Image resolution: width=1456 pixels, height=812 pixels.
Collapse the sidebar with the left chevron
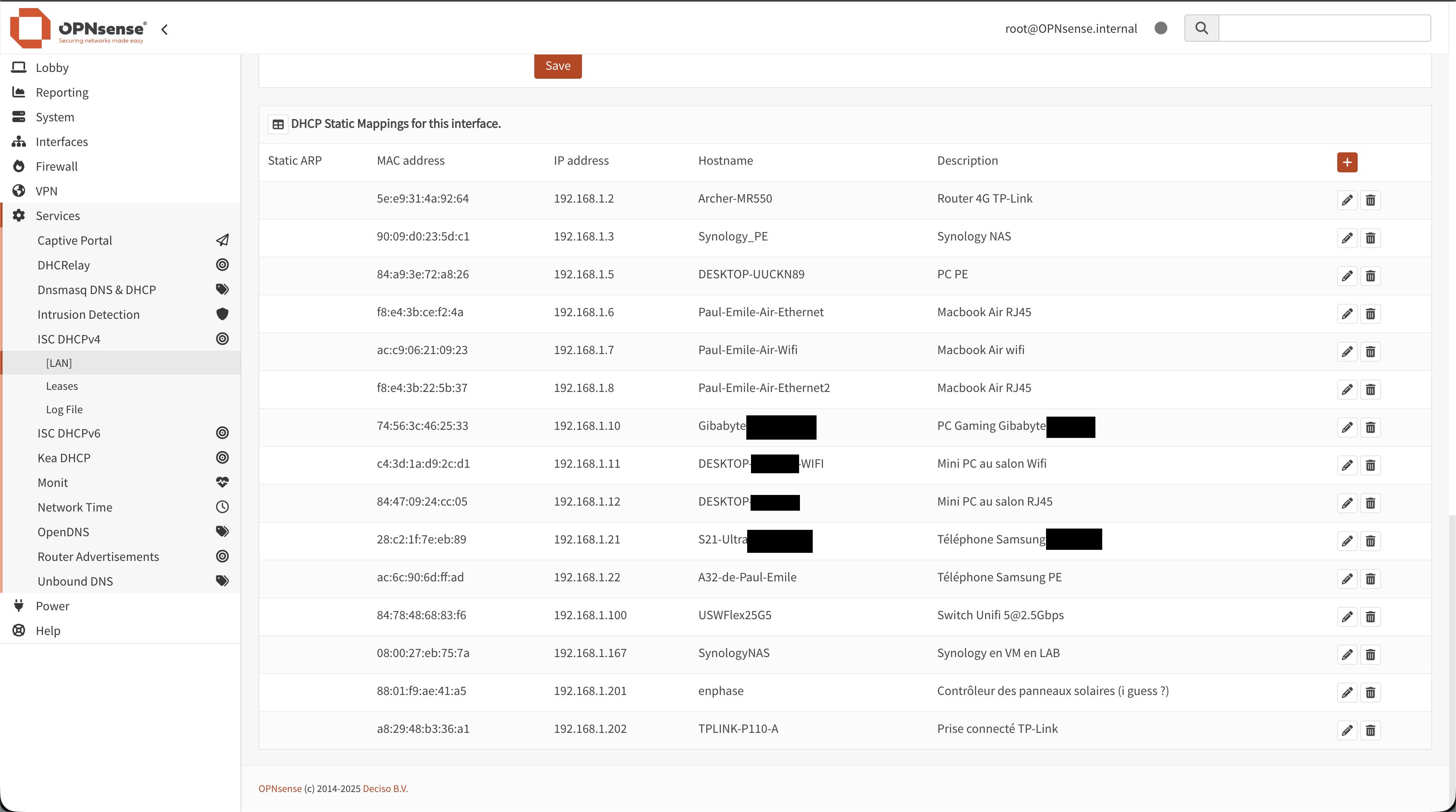164,29
